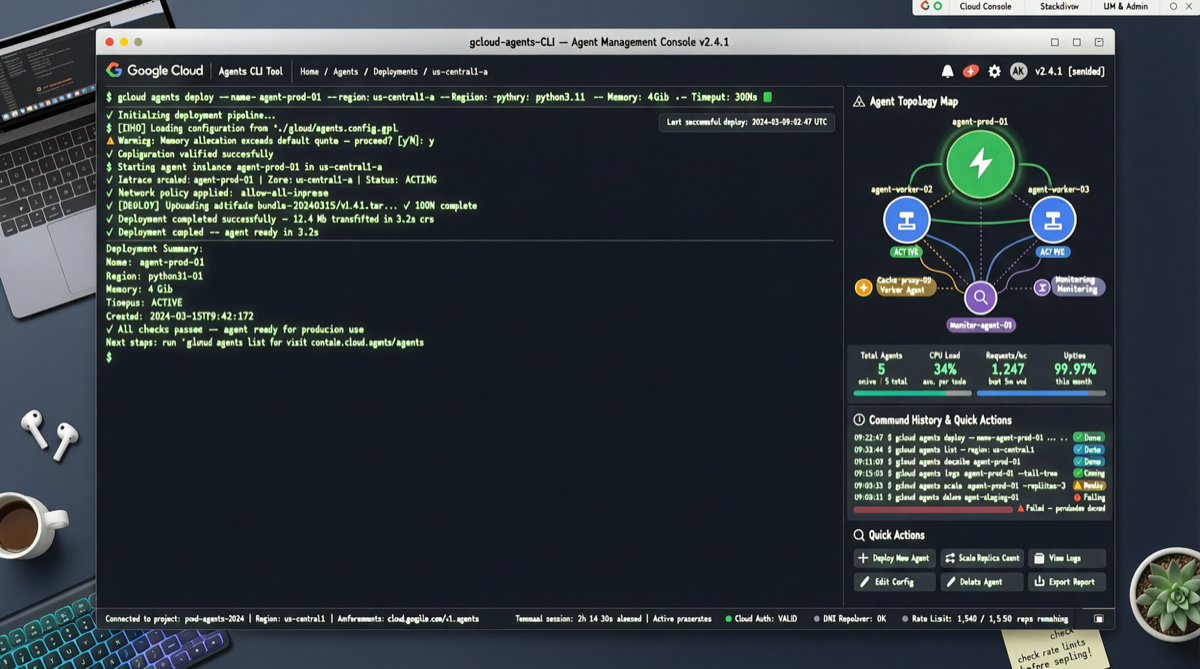This screenshot has width=1200, height=669.
Task: Click the red failed progress bar
Action: pyautogui.click(x=933, y=509)
